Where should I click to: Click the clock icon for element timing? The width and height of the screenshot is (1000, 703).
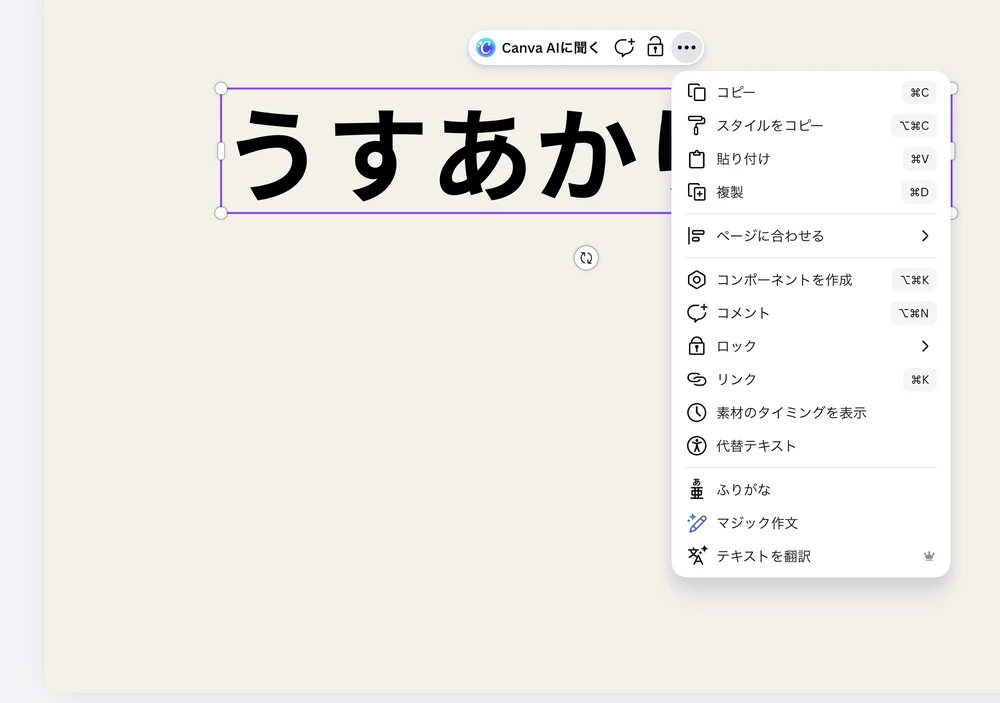coord(696,413)
